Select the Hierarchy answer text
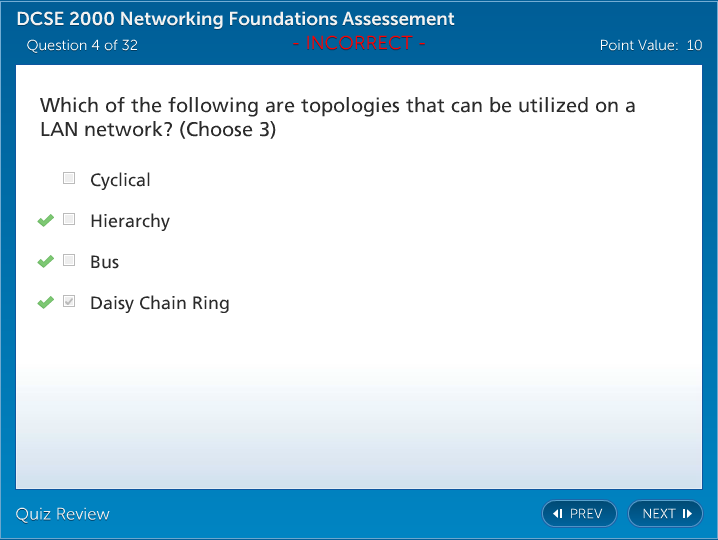This screenshot has height=540, width=718. click(x=130, y=221)
